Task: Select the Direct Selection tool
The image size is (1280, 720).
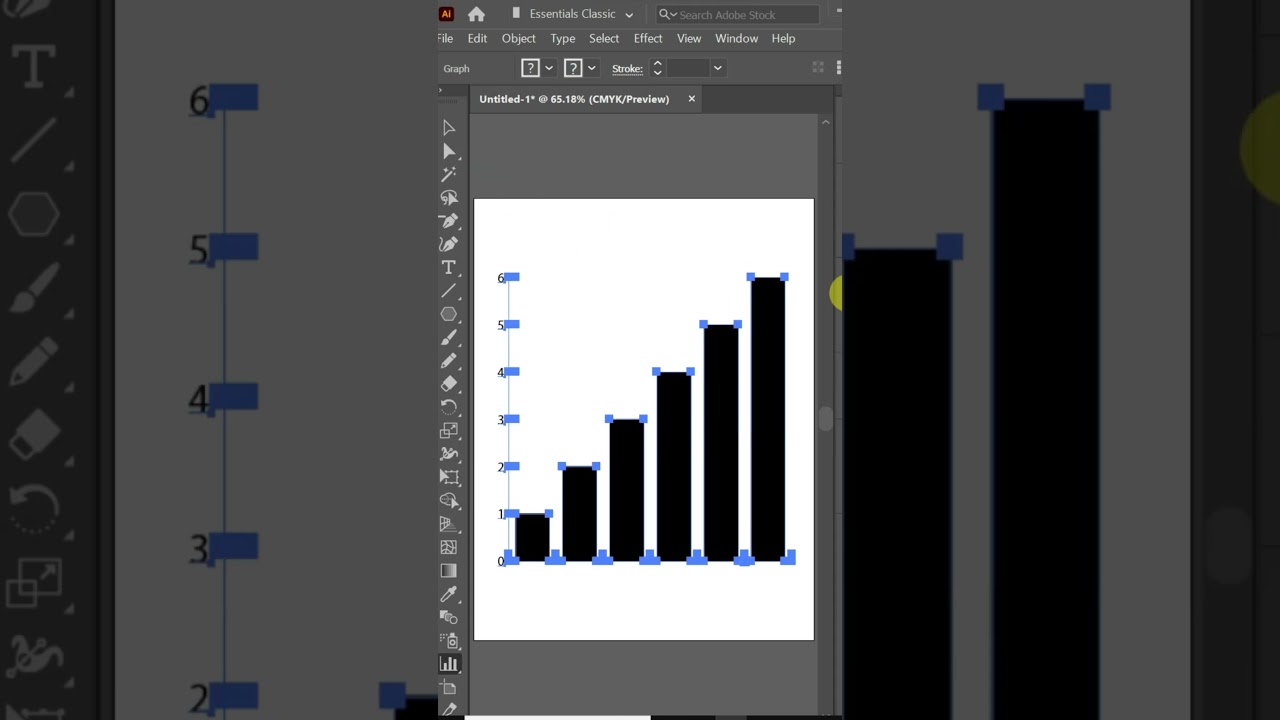Action: (449, 151)
